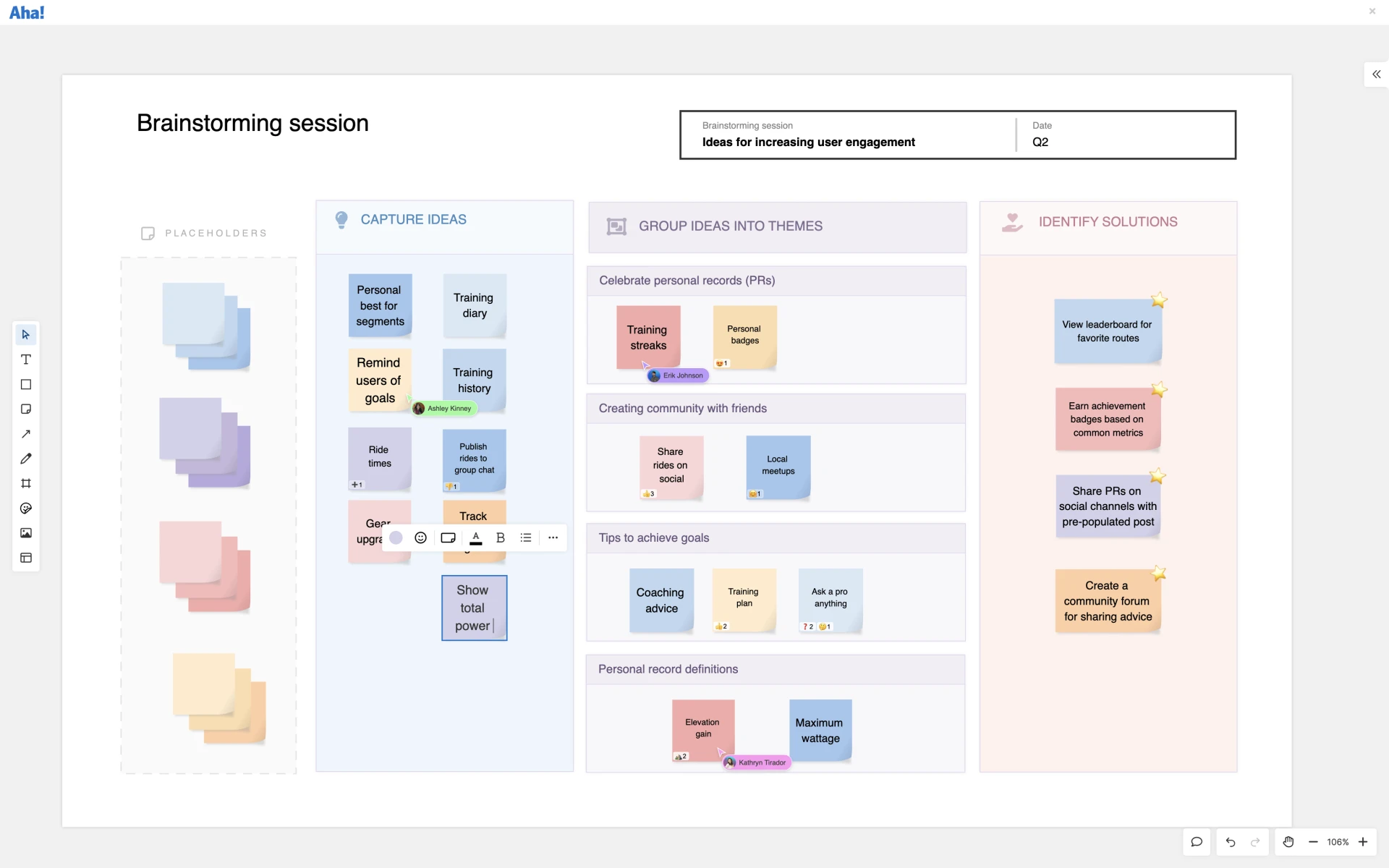Viewport: 1389px width, 868px height.
Task: Click the zoom percentage display field
Action: (1337, 841)
